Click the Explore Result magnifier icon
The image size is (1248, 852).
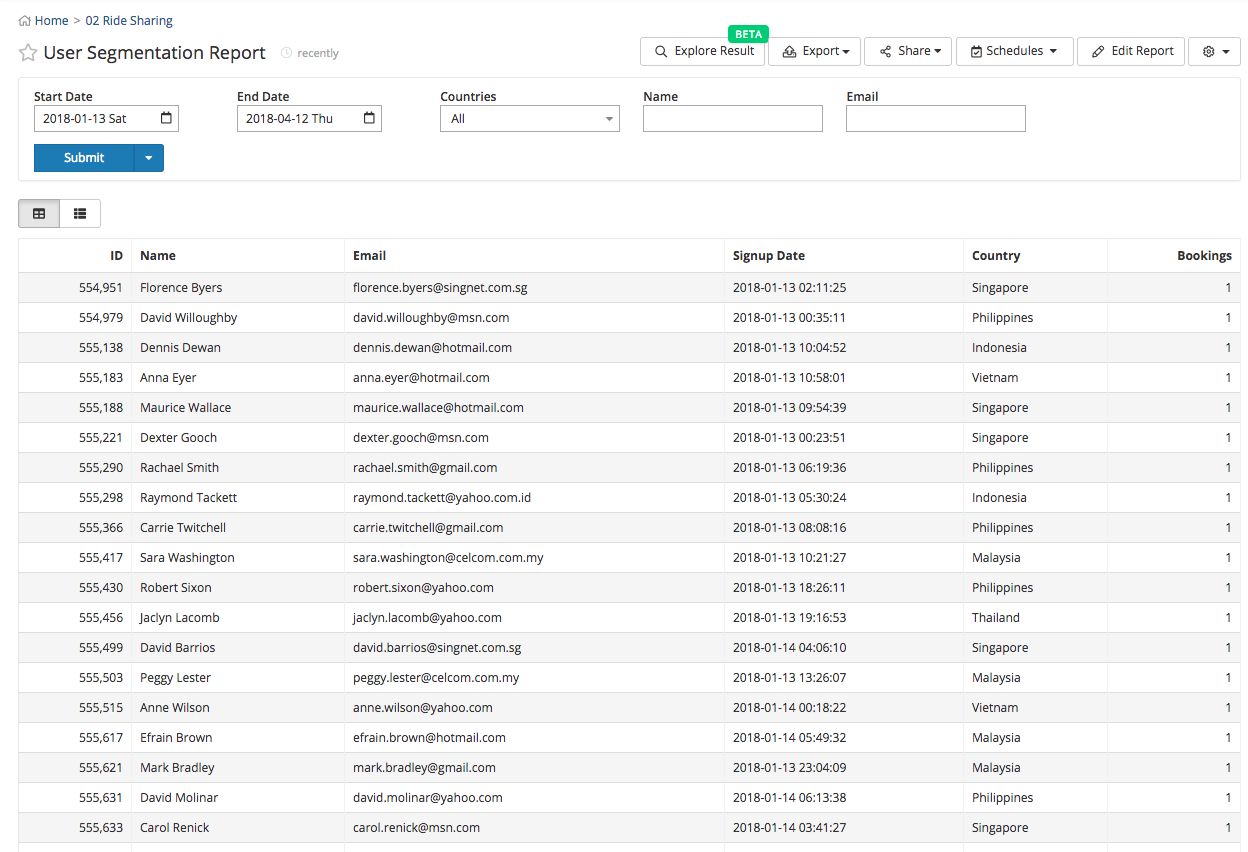pyautogui.click(x=661, y=50)
